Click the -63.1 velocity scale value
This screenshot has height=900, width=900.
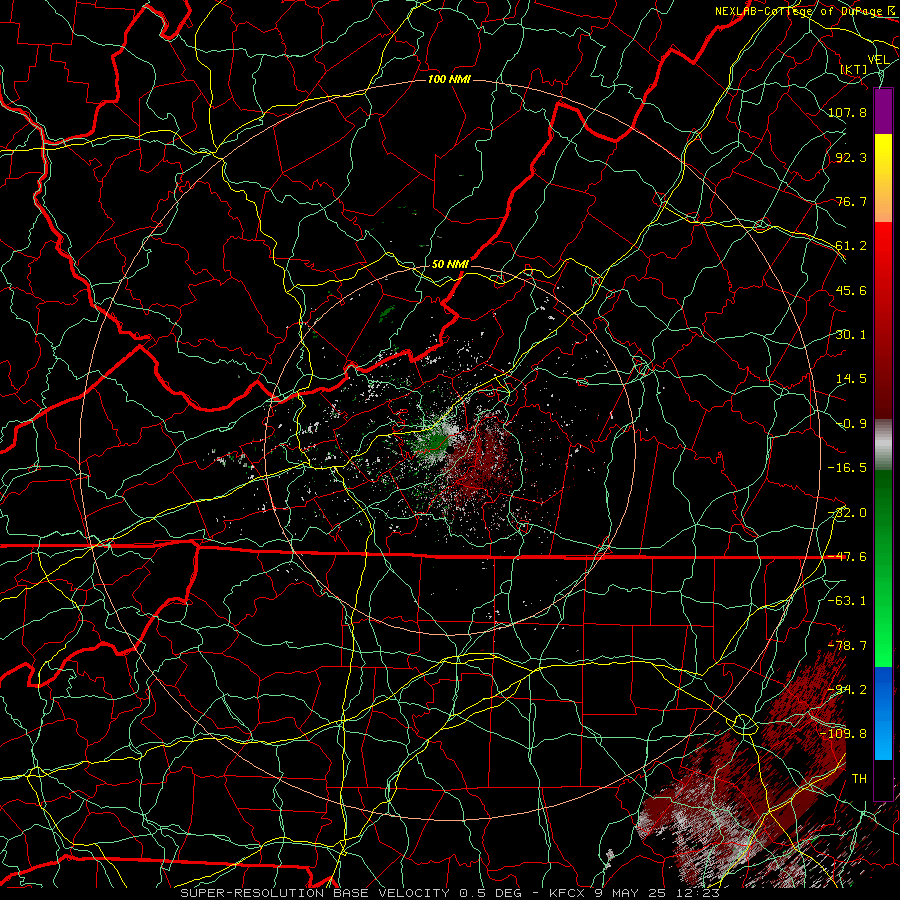(x=847, y=601)
